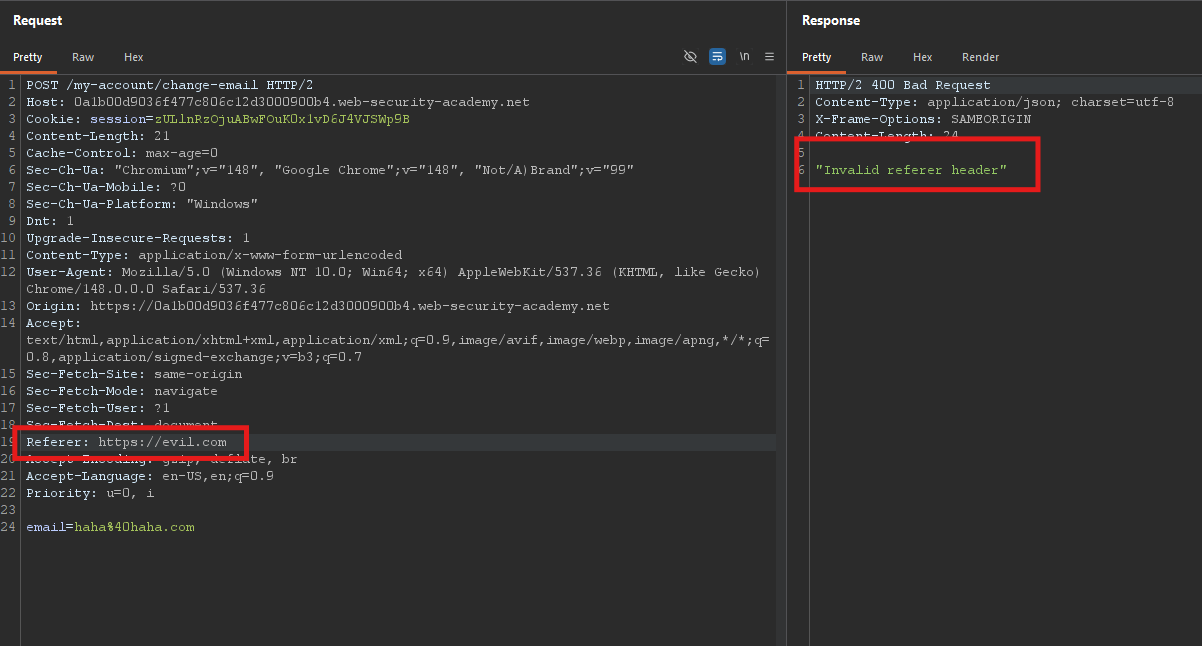Click the response Content-Type application/json line
1202x646 pixels.
pos(994,102)
